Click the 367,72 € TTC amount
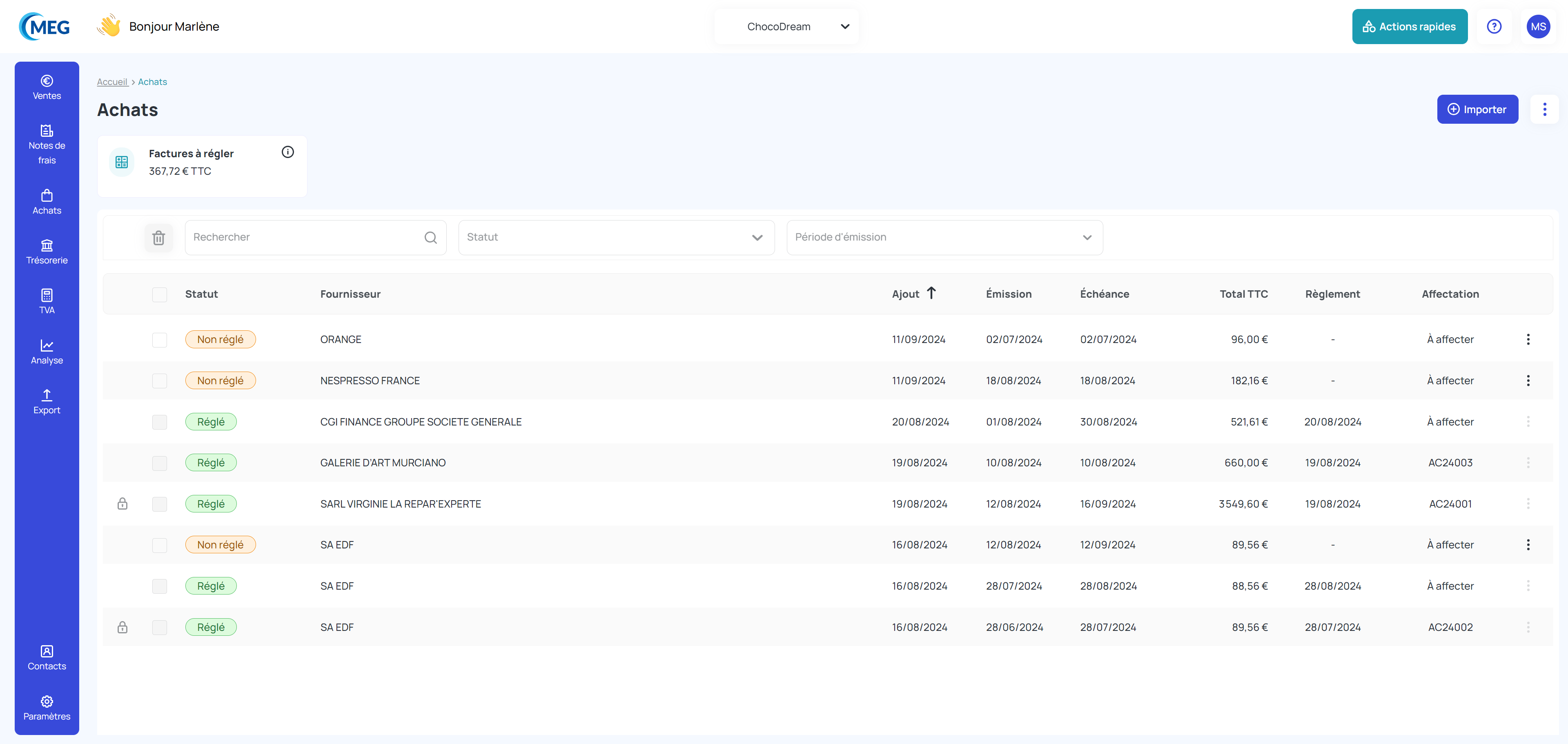This screenshot has height=744, width=1568. coord(180,171)
